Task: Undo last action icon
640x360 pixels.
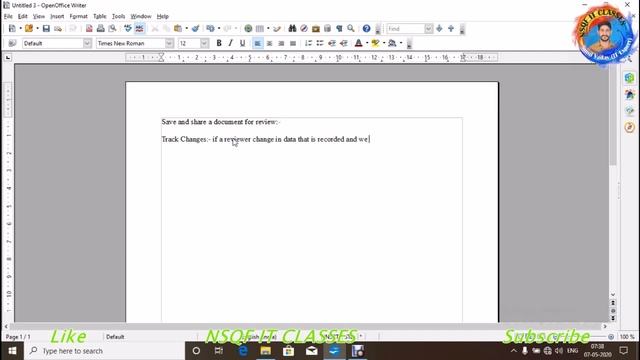Action: (211, 29)
